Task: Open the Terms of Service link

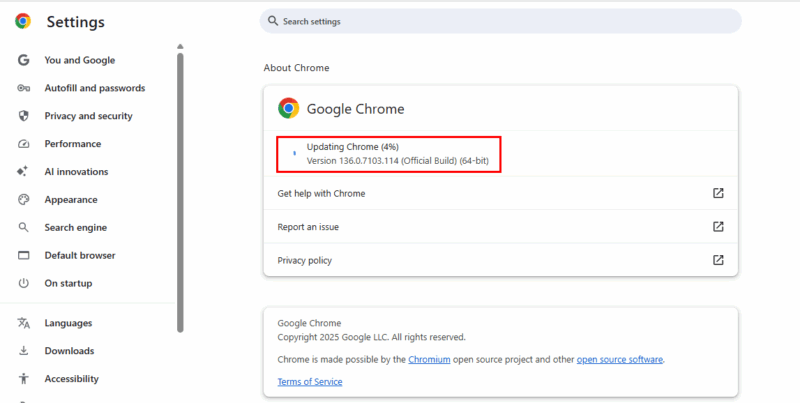Action: coord(310,382)
